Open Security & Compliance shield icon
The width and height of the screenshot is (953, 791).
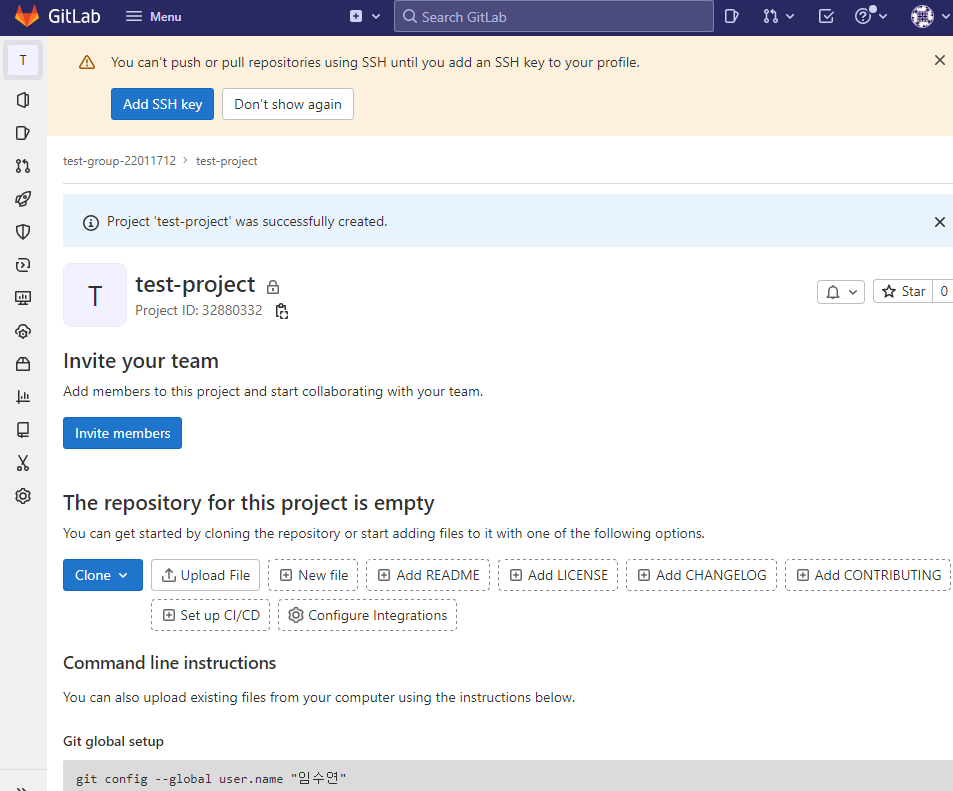[23, 232]
